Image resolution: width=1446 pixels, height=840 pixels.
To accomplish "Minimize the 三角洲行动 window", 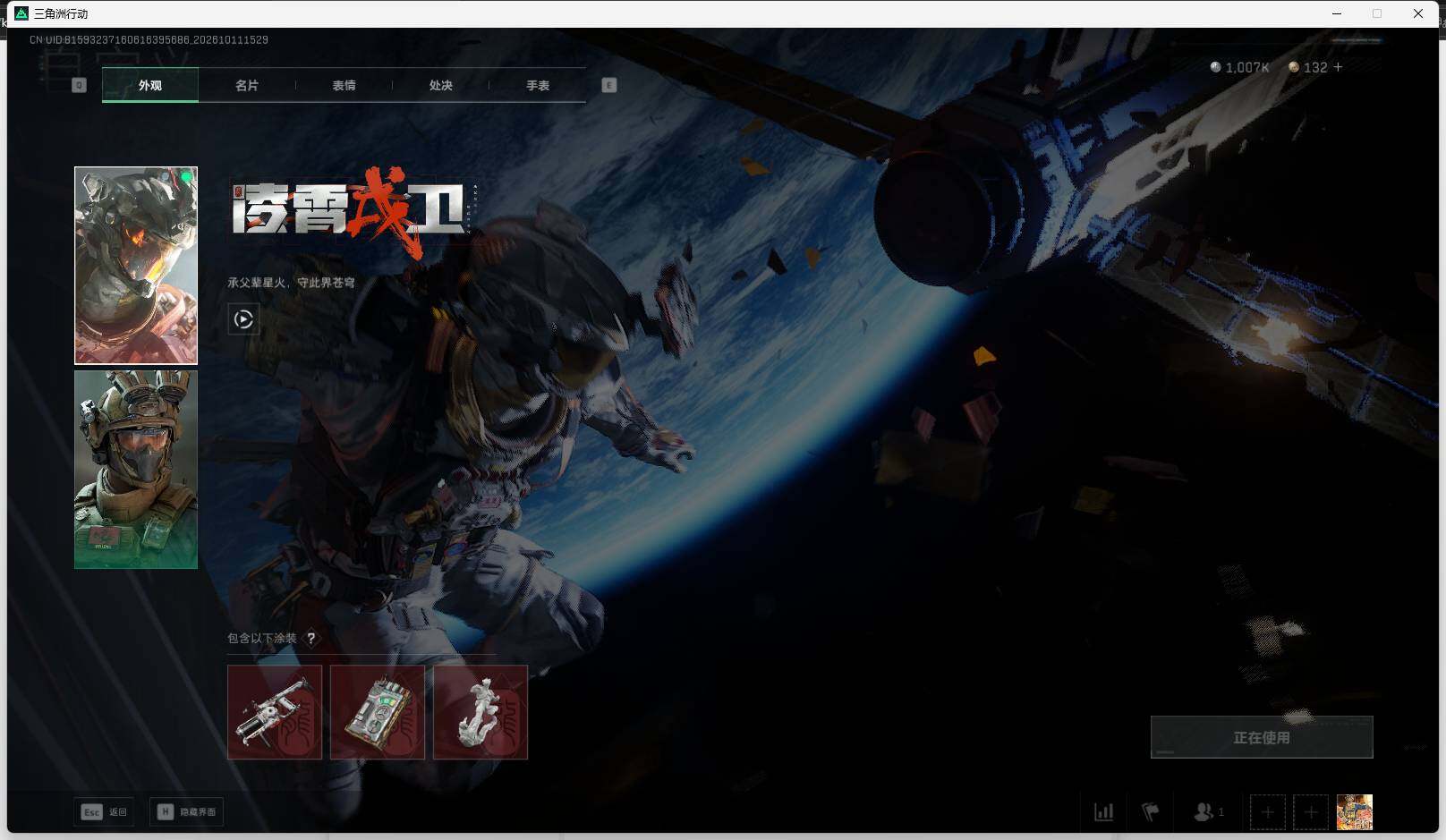I will click(x=1337, y=13).
